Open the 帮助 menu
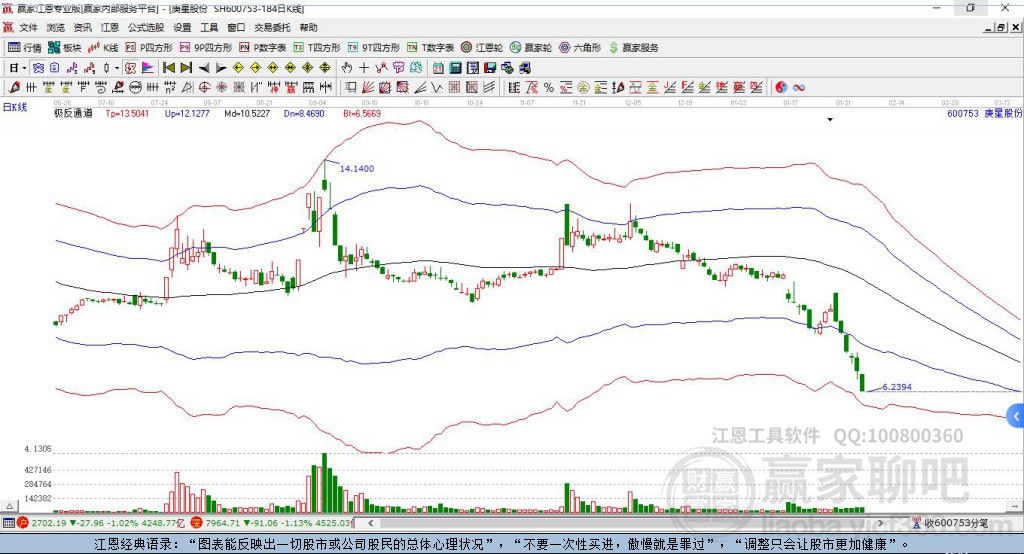The image size is (1024, 554). click(x=308, y=27)
